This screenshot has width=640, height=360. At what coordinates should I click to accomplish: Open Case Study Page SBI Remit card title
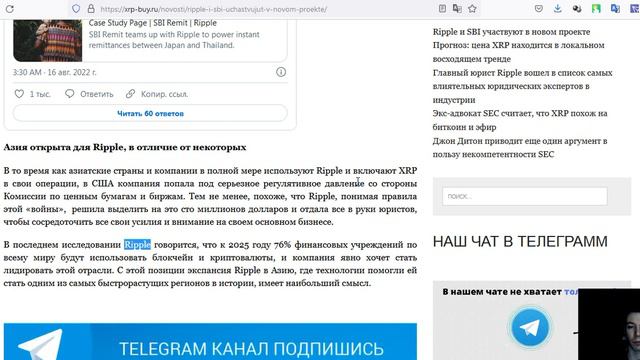153,23
